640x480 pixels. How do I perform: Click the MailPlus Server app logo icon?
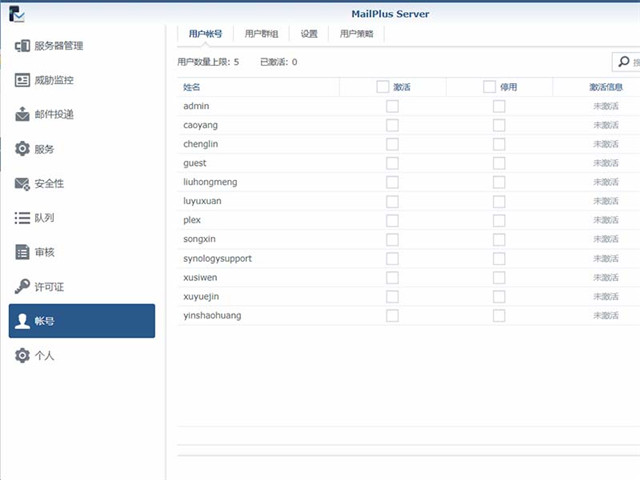(x=17, y=14)
